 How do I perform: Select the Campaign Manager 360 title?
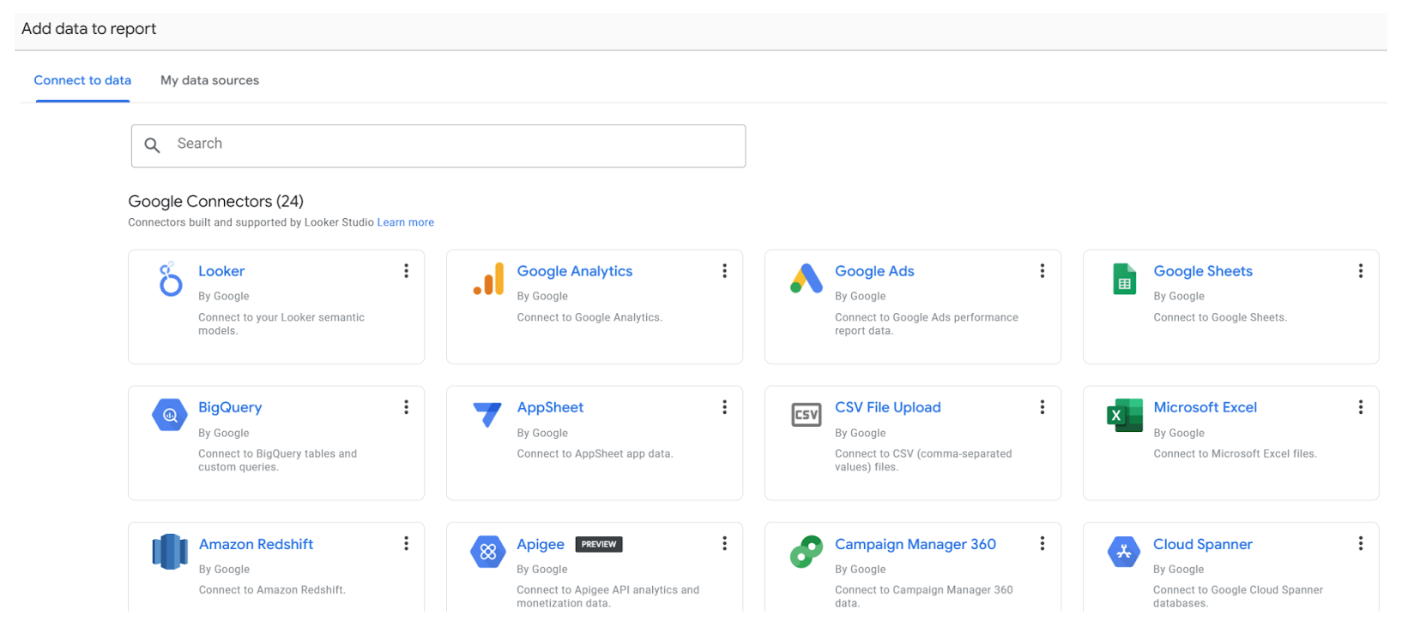[x=916, y=544]
